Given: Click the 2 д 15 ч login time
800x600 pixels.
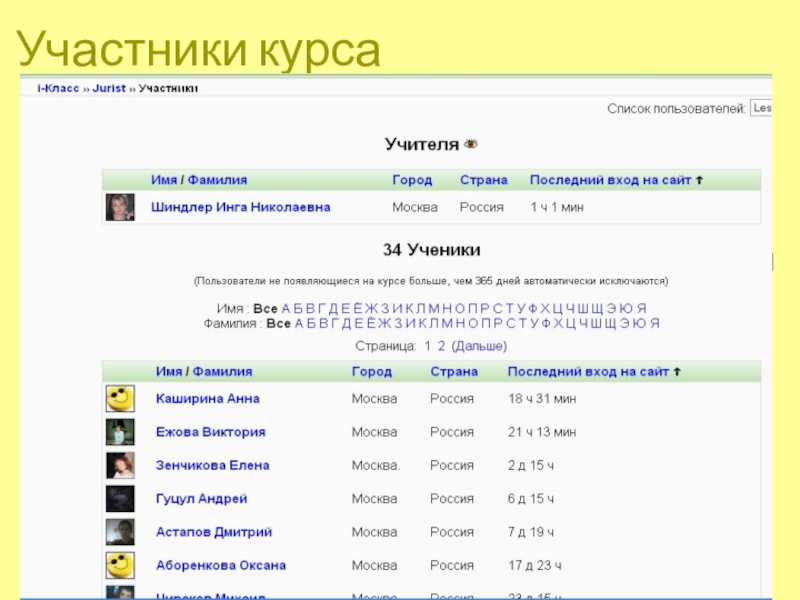Looking at the screenshot, I should [x=531, y=465].
